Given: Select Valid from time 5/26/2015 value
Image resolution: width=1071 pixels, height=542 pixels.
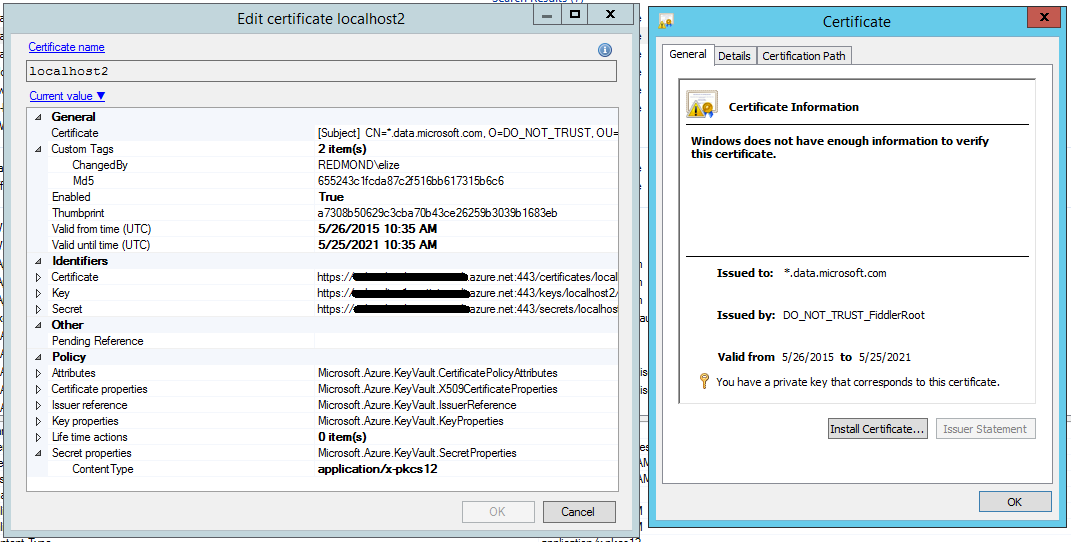Looking at the screenshot, I should (378, 229).
